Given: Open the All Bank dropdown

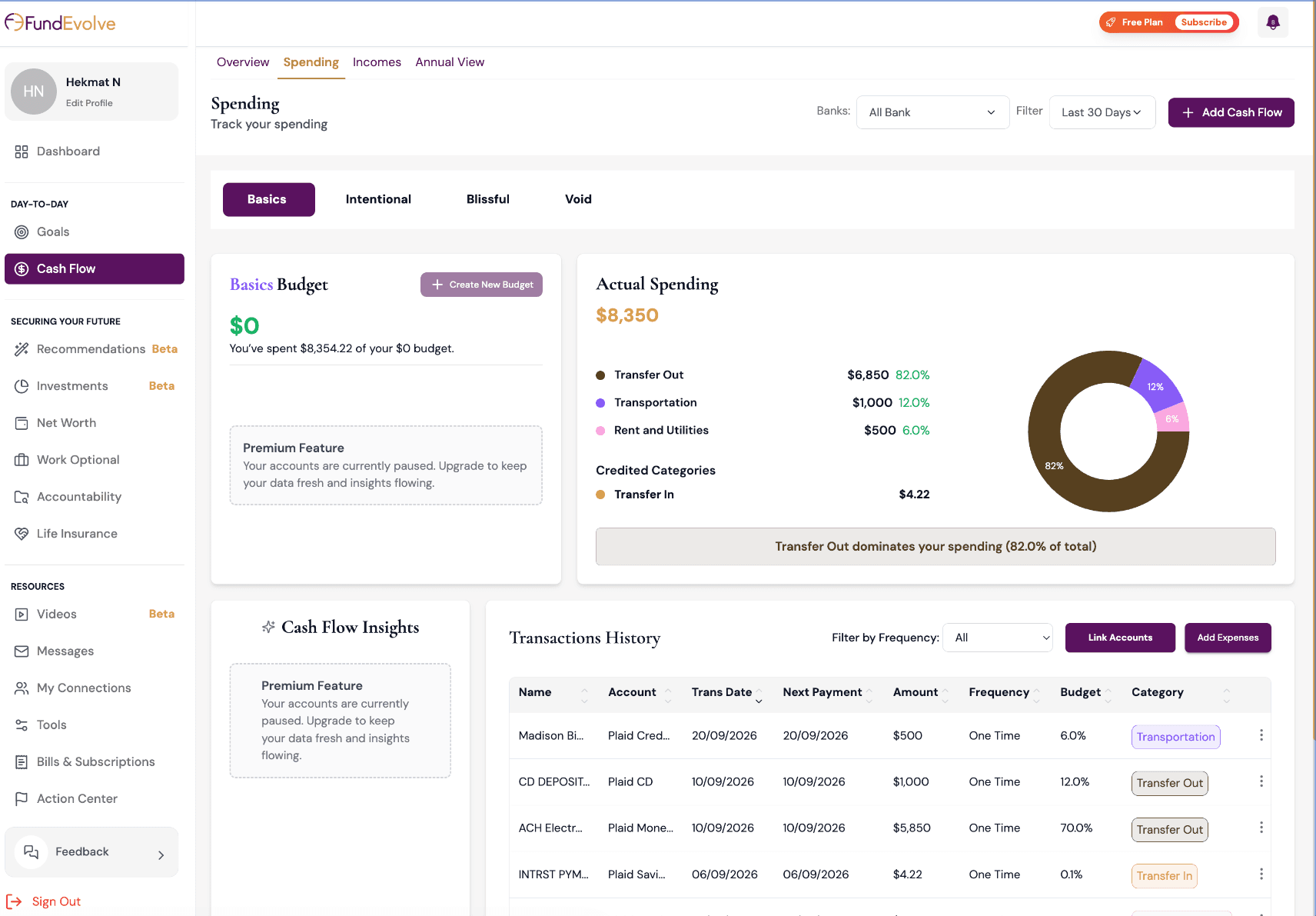Looking at the screenshot, I should (x=932, y=112).
